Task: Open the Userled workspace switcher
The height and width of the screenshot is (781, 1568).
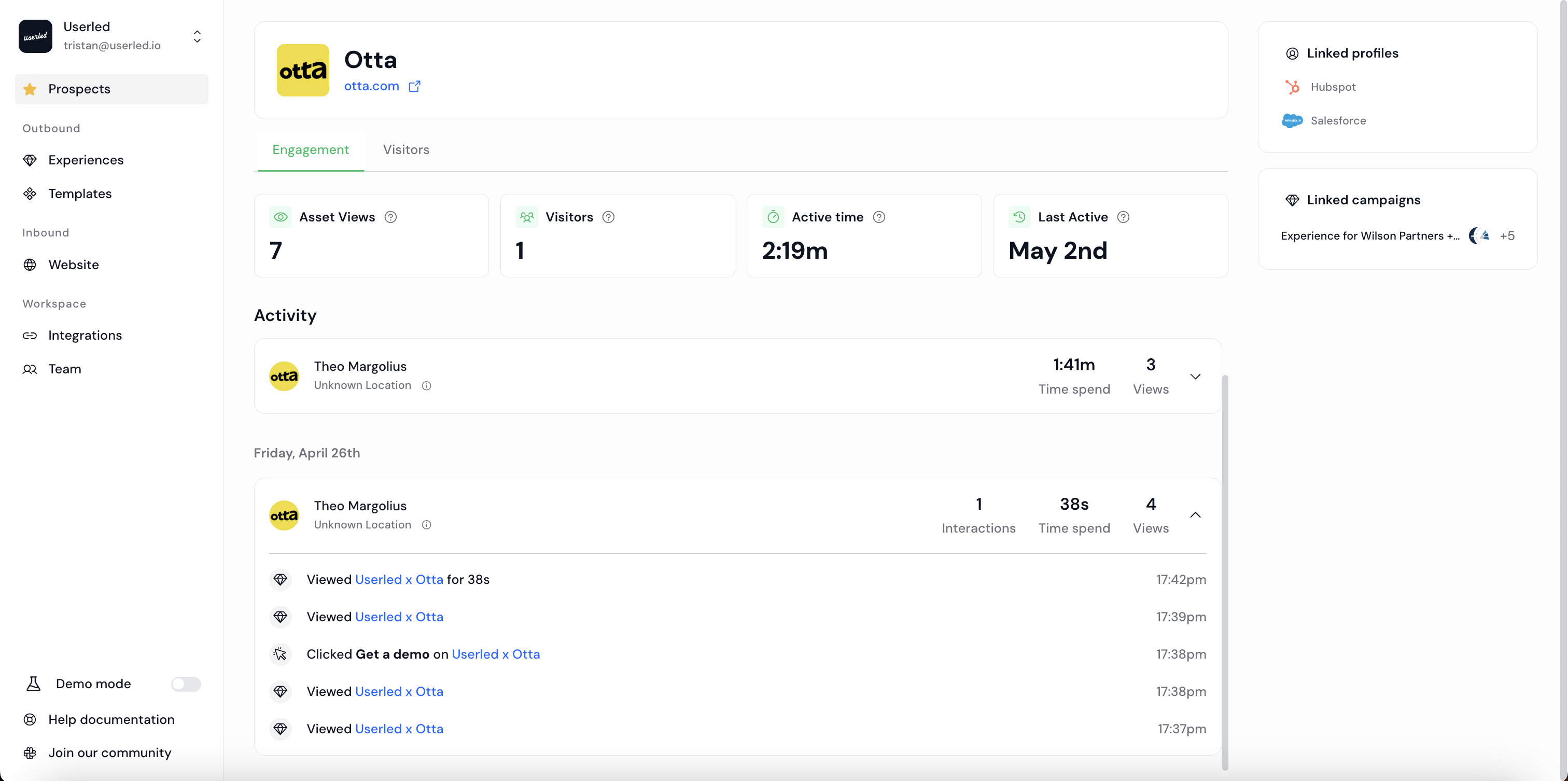Action: click(x=197, y=36)
